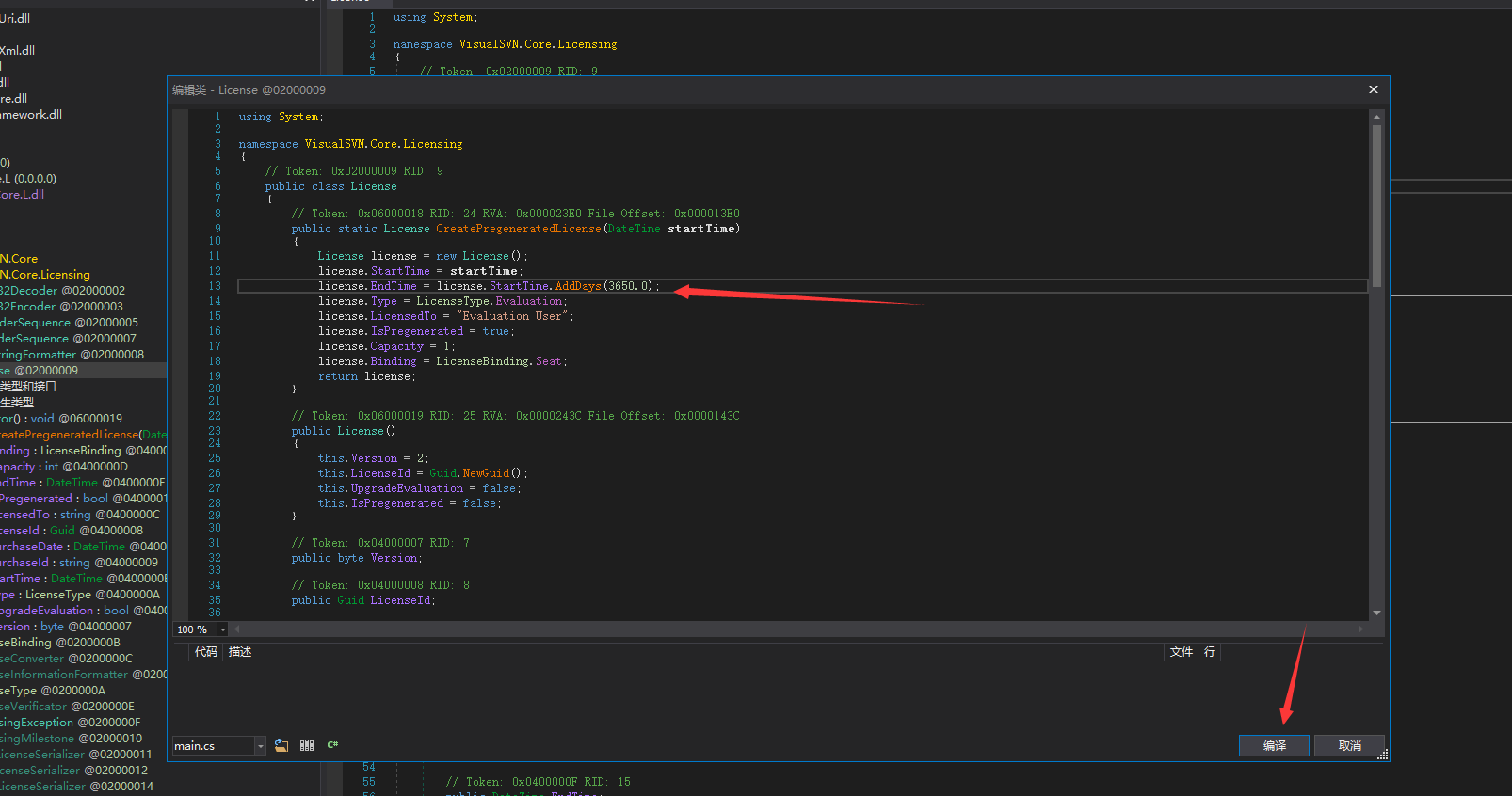Select seType @0200000A tree node

(53, 691)
